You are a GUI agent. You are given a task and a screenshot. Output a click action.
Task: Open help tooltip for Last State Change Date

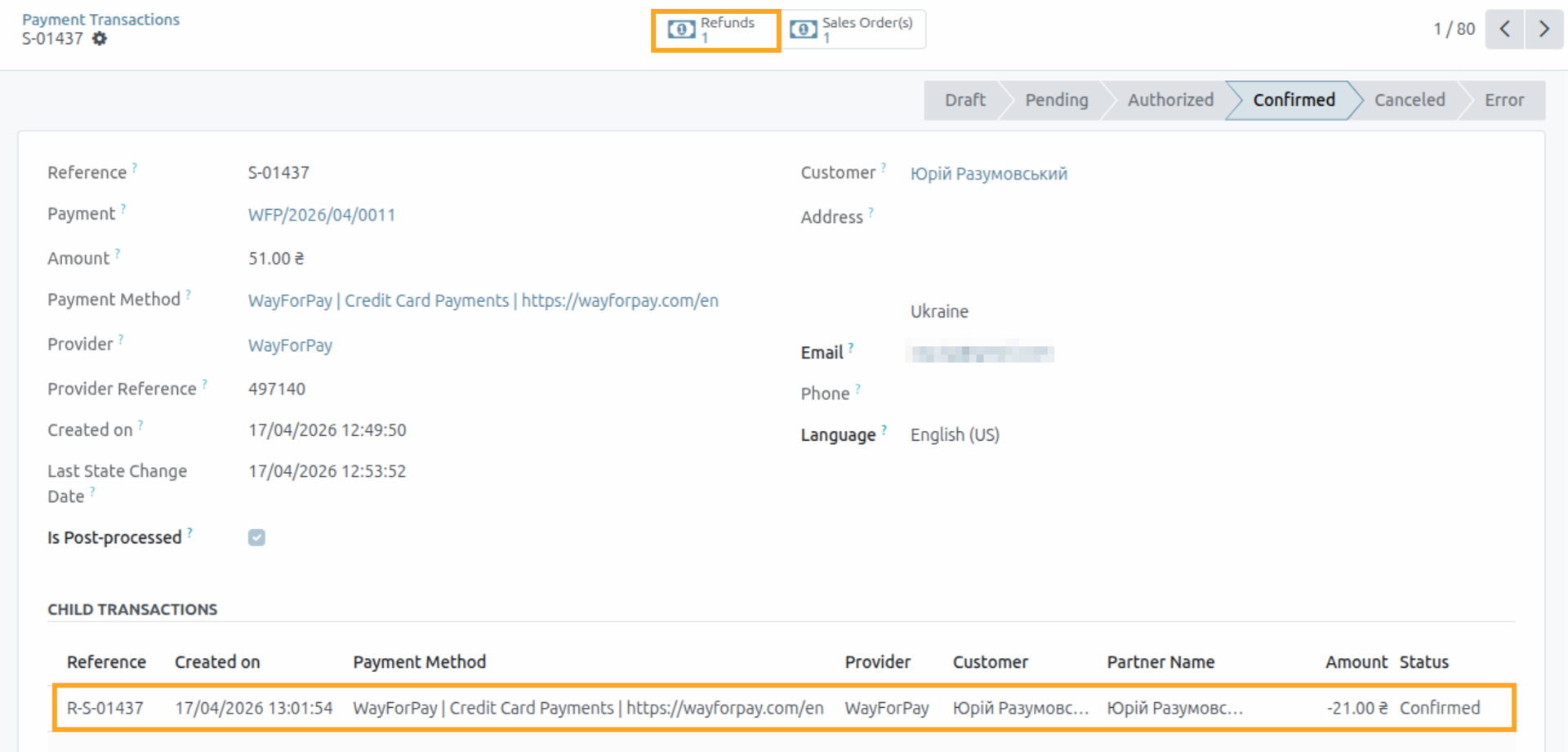pos(92,491)
